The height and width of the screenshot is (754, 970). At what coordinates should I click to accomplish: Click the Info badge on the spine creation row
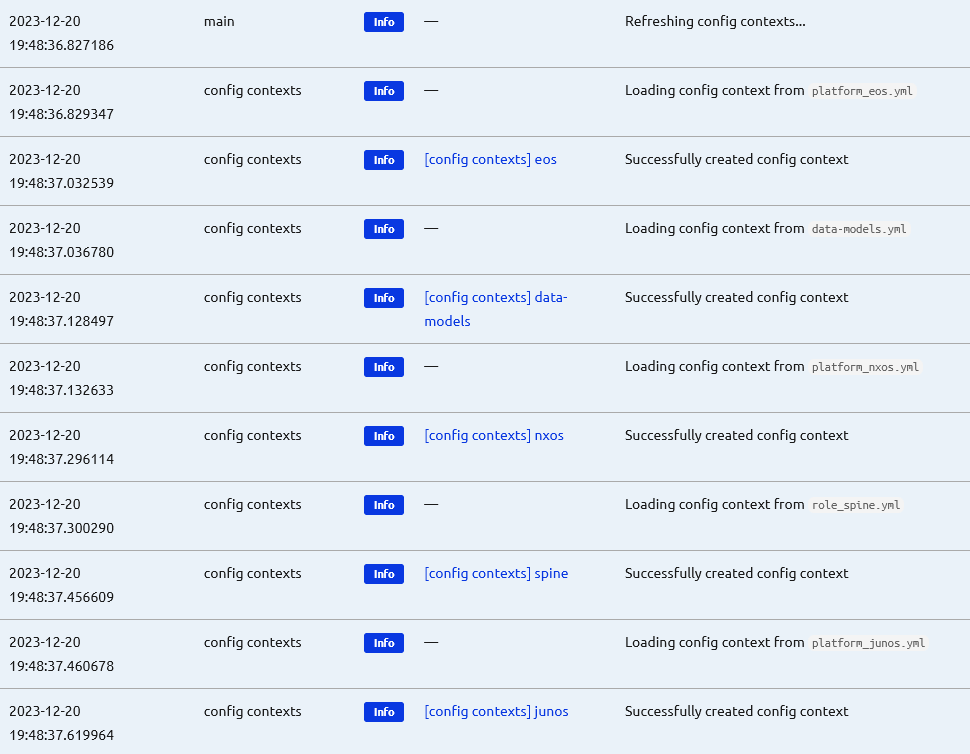pos(383,573)
